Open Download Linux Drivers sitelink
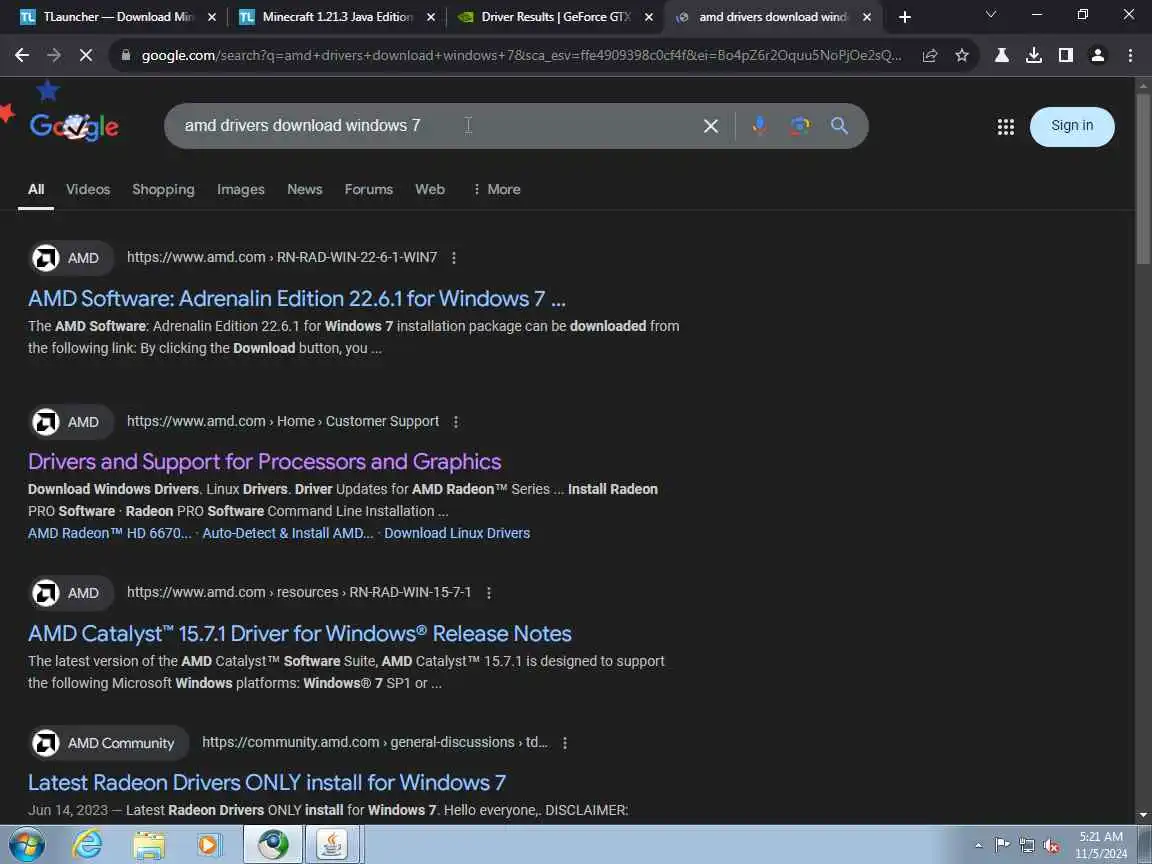 pyautogui.click(x=457, y=533)
